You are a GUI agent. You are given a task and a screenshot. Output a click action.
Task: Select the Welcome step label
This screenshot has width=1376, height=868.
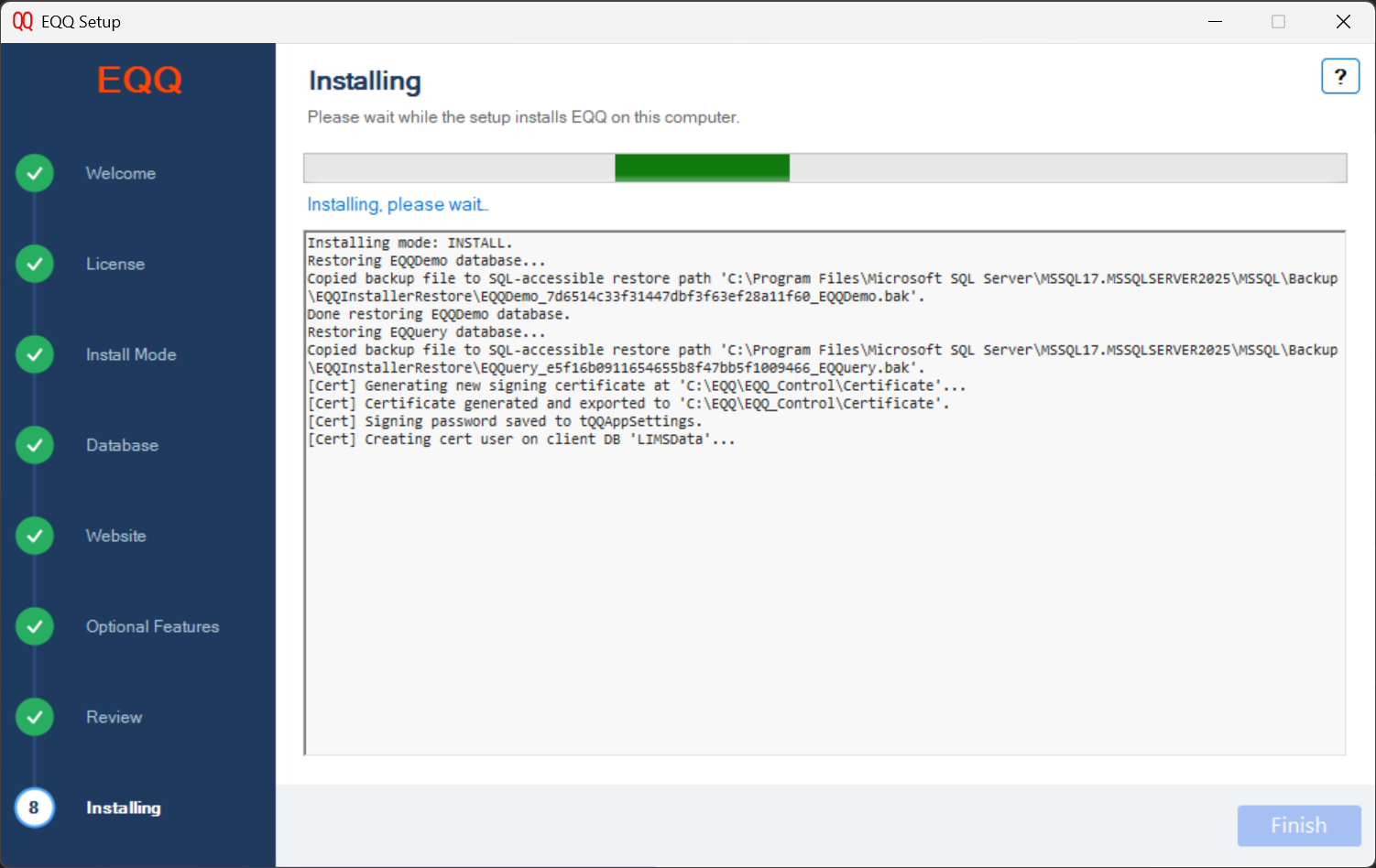coord(120,173)
